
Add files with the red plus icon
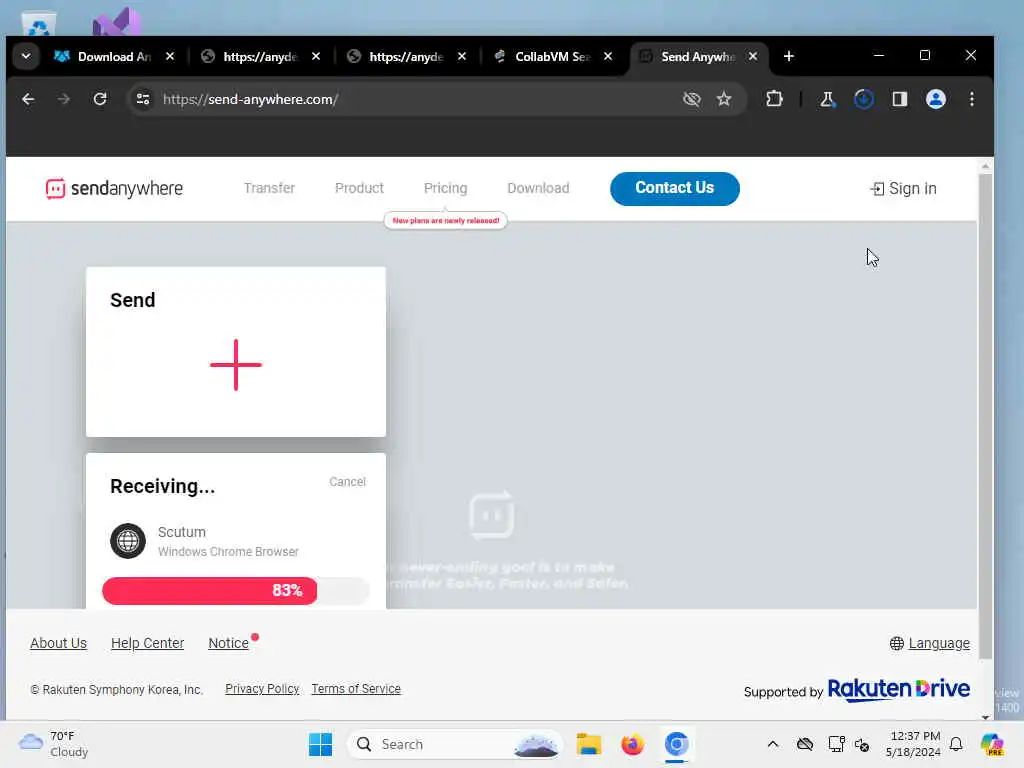236,364
